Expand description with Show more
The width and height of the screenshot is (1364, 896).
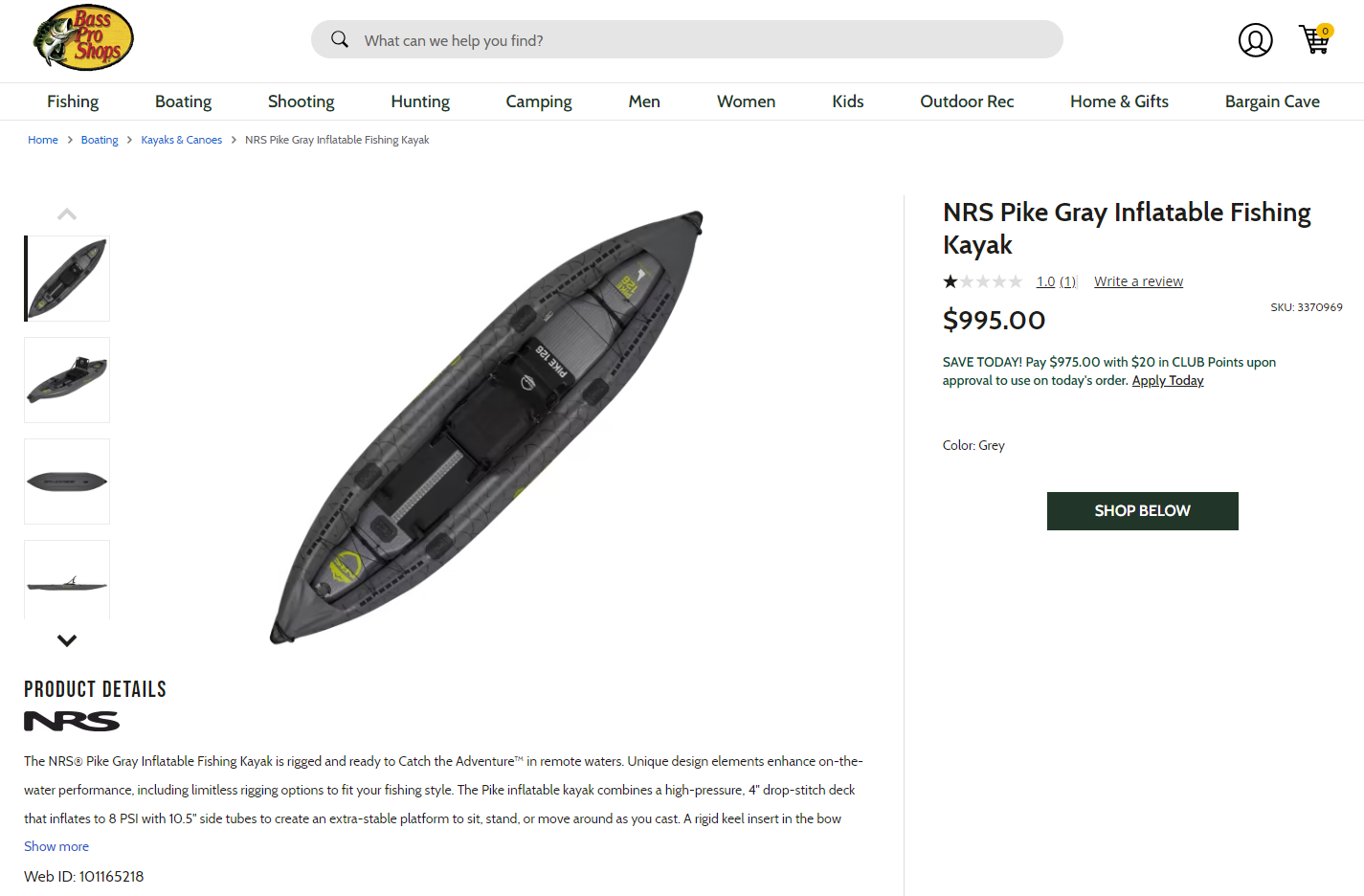click(x=56, y=846)
